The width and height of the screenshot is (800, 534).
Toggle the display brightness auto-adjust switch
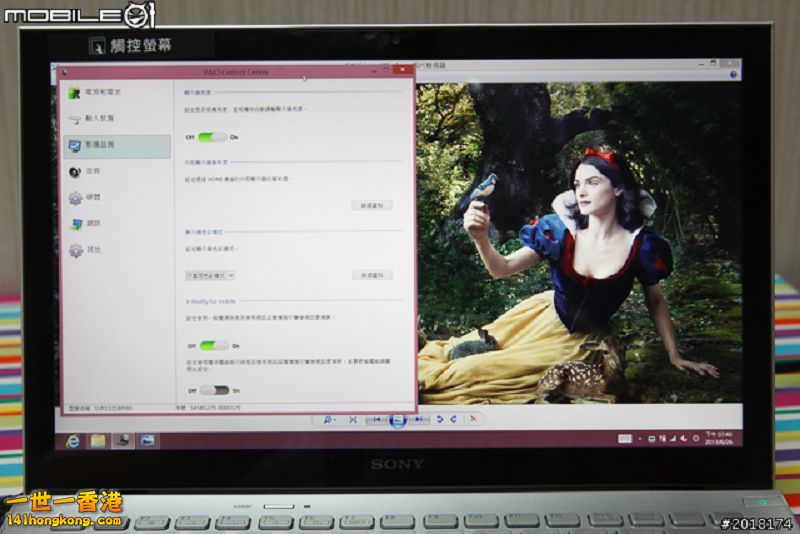pos(212,137)
